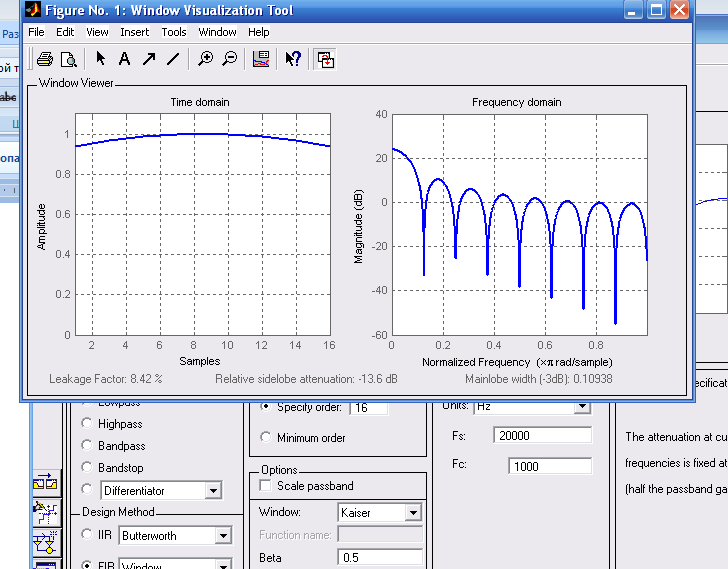Select the Insert Arrow tool

pos(149,59)
